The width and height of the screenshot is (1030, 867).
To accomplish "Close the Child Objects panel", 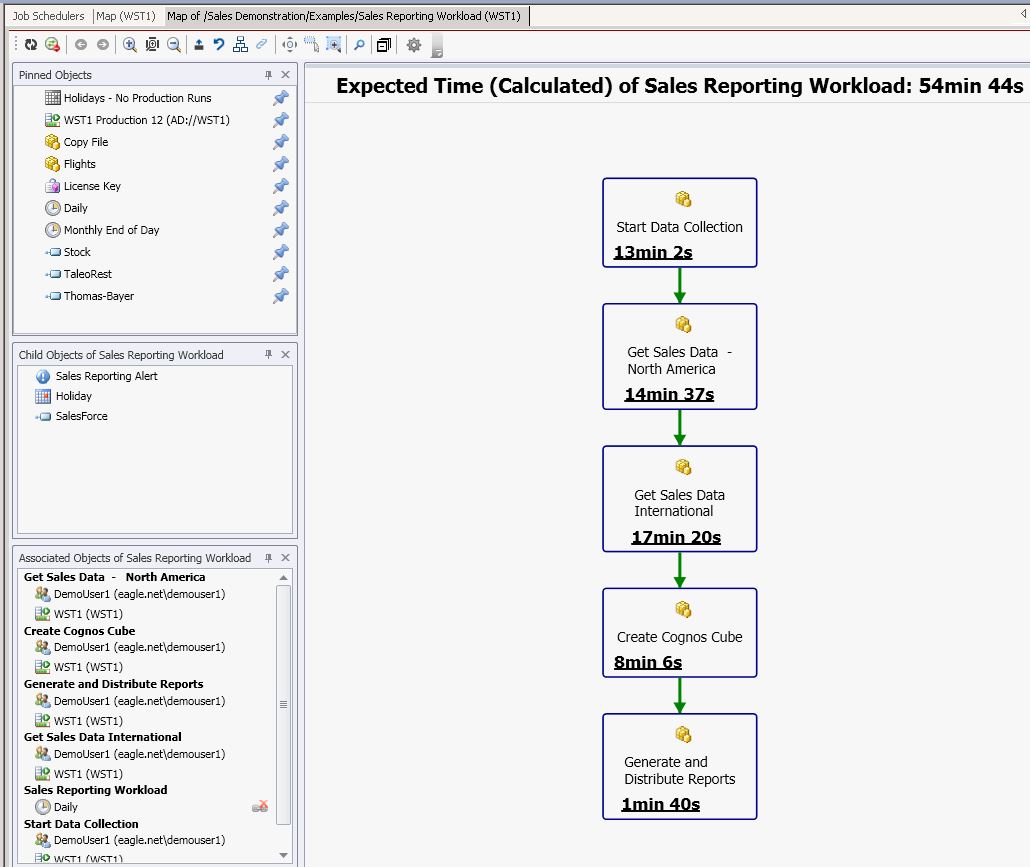I will click(x=285, y=355).
